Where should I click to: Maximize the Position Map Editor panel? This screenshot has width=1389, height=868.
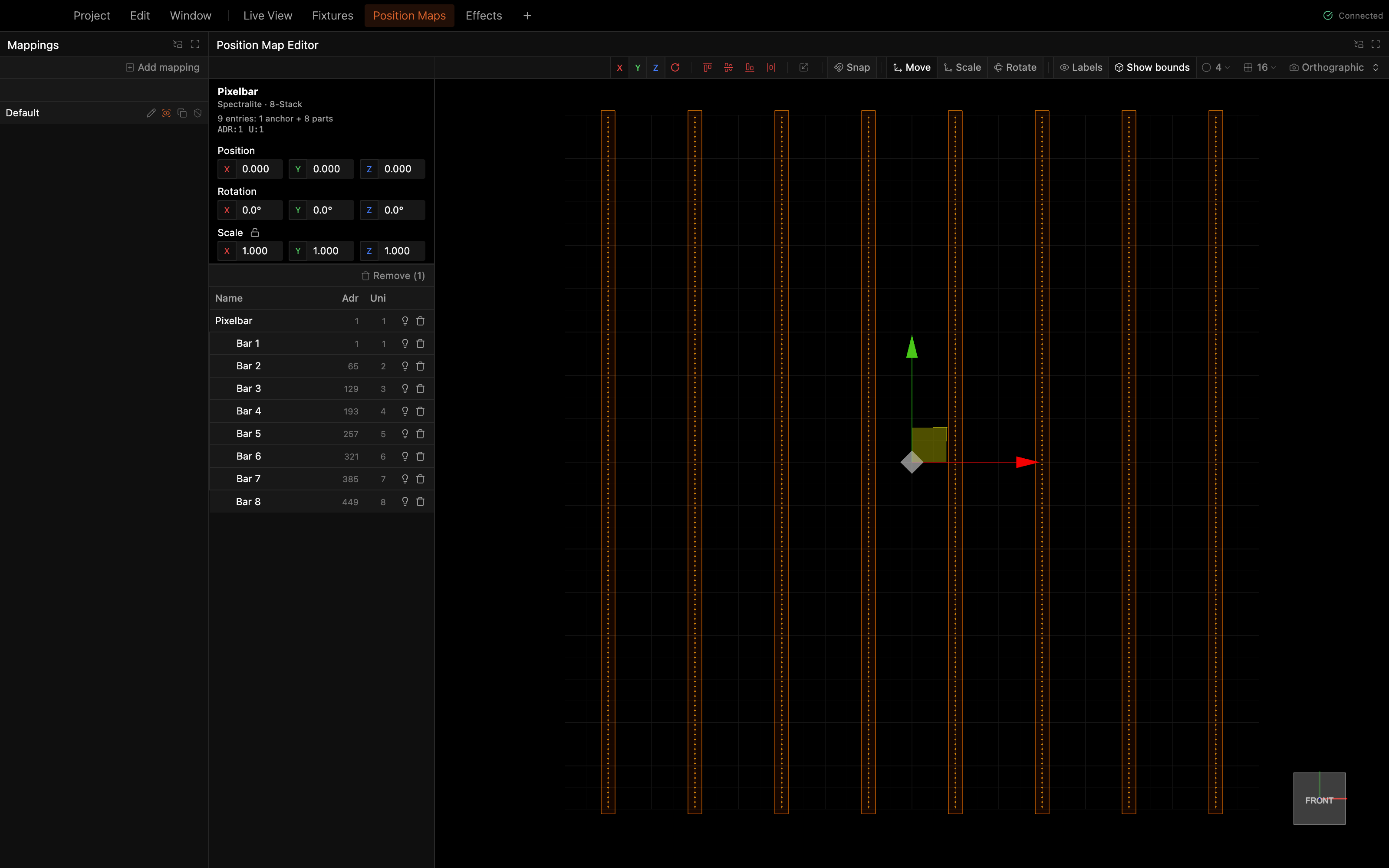(1376, 44)
